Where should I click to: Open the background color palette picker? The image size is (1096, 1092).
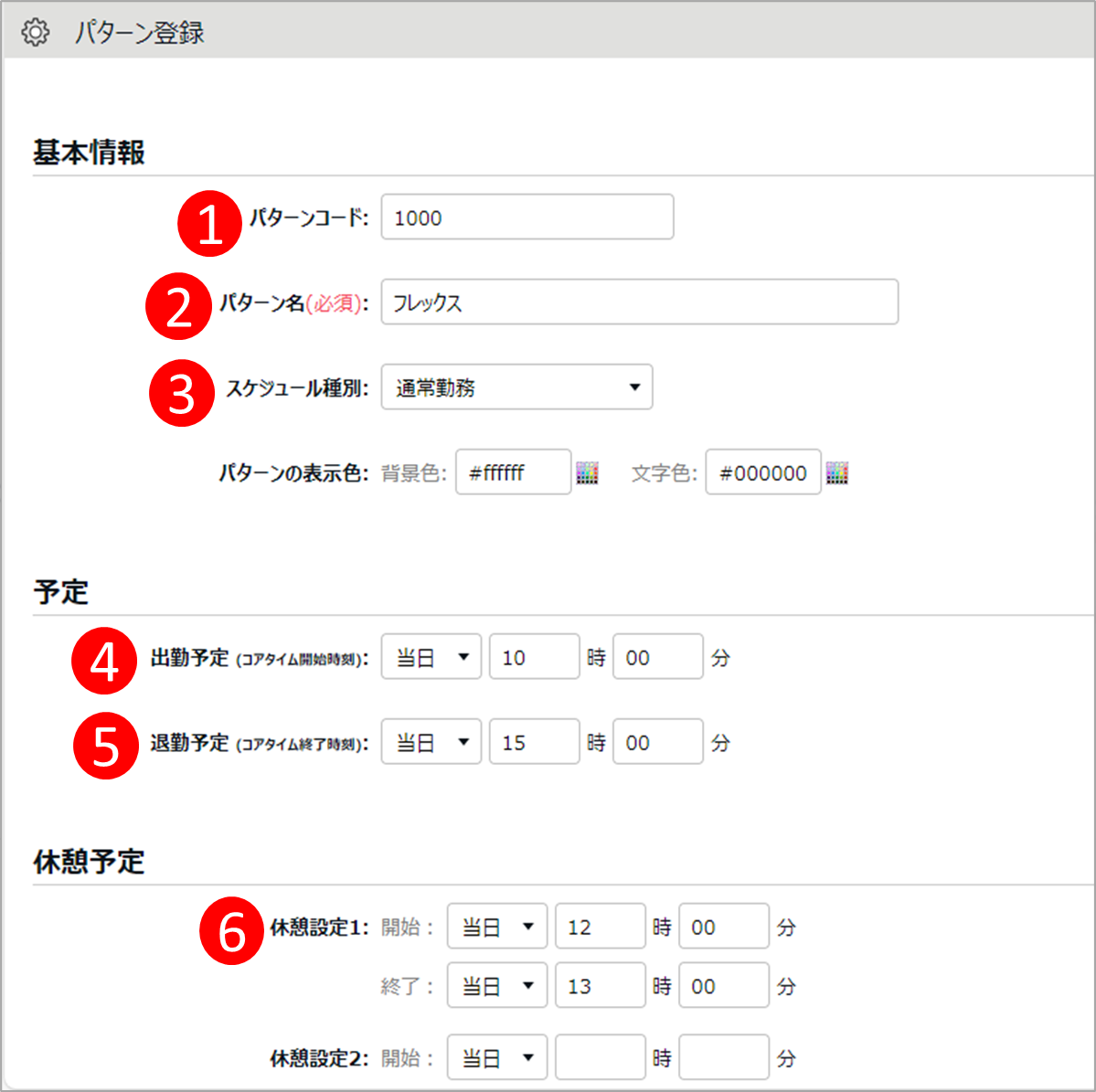587,472
